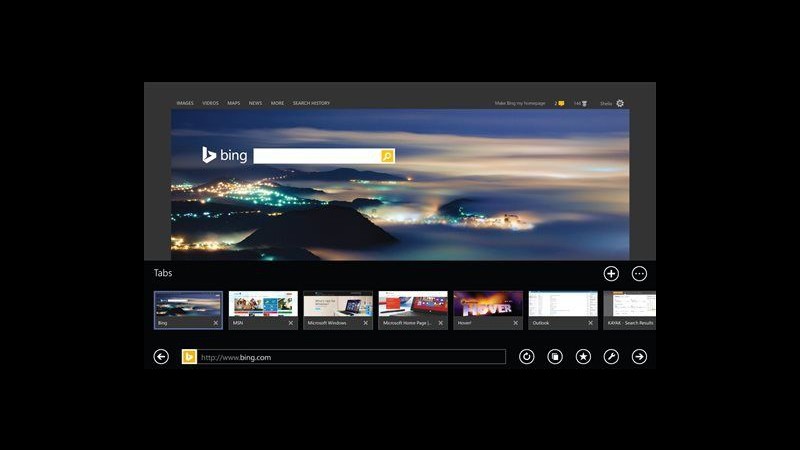Open IMAGES in Bing navigation
This screenshot has width=800, height=450.
(185, 103)
